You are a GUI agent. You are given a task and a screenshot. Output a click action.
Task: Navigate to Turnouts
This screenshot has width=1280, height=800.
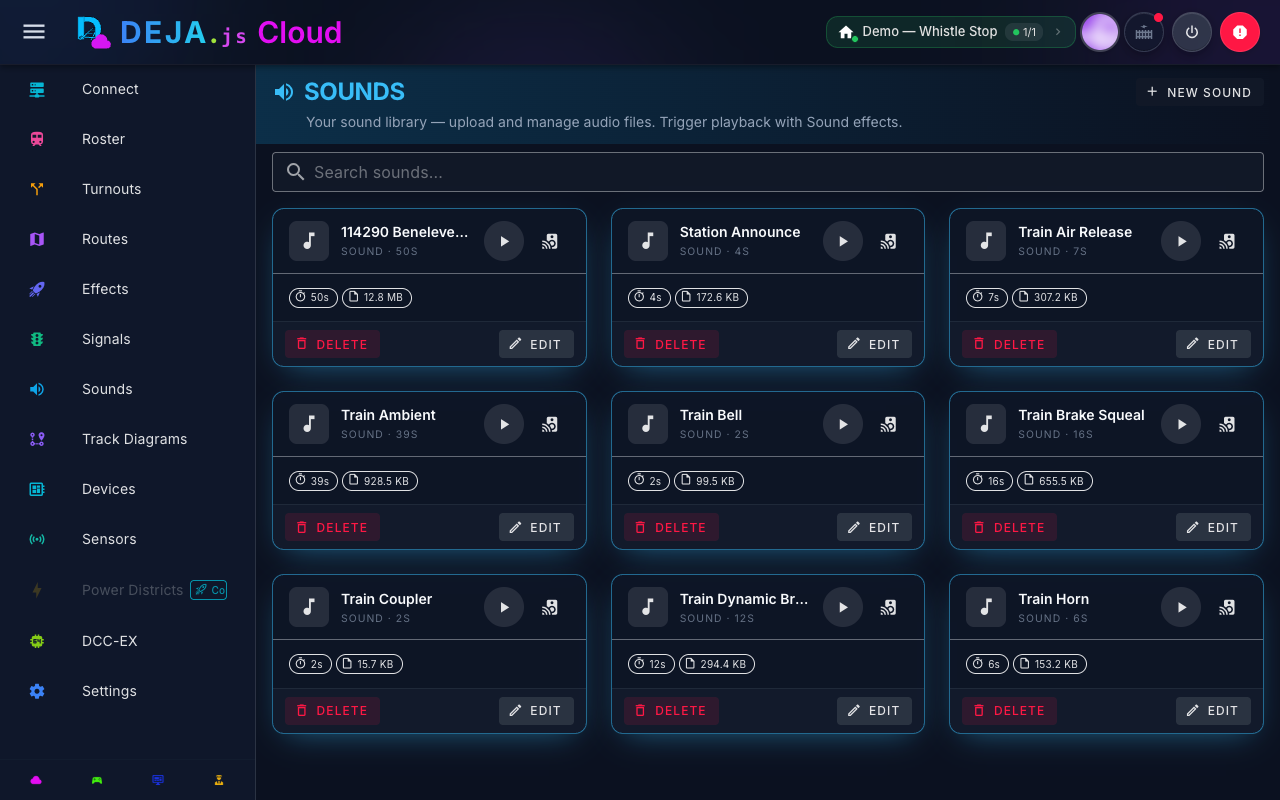pyautogui.click(x=128, y=189)
